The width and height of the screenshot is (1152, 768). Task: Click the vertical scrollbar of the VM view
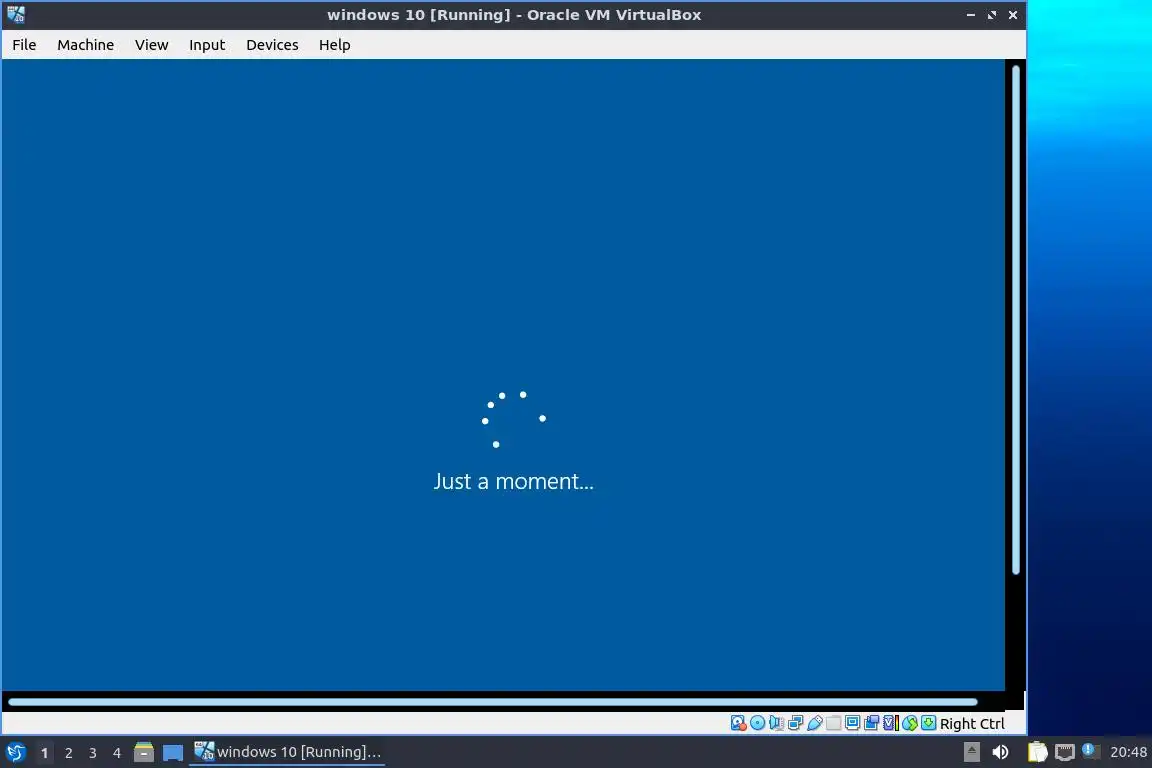point(1016,320)
